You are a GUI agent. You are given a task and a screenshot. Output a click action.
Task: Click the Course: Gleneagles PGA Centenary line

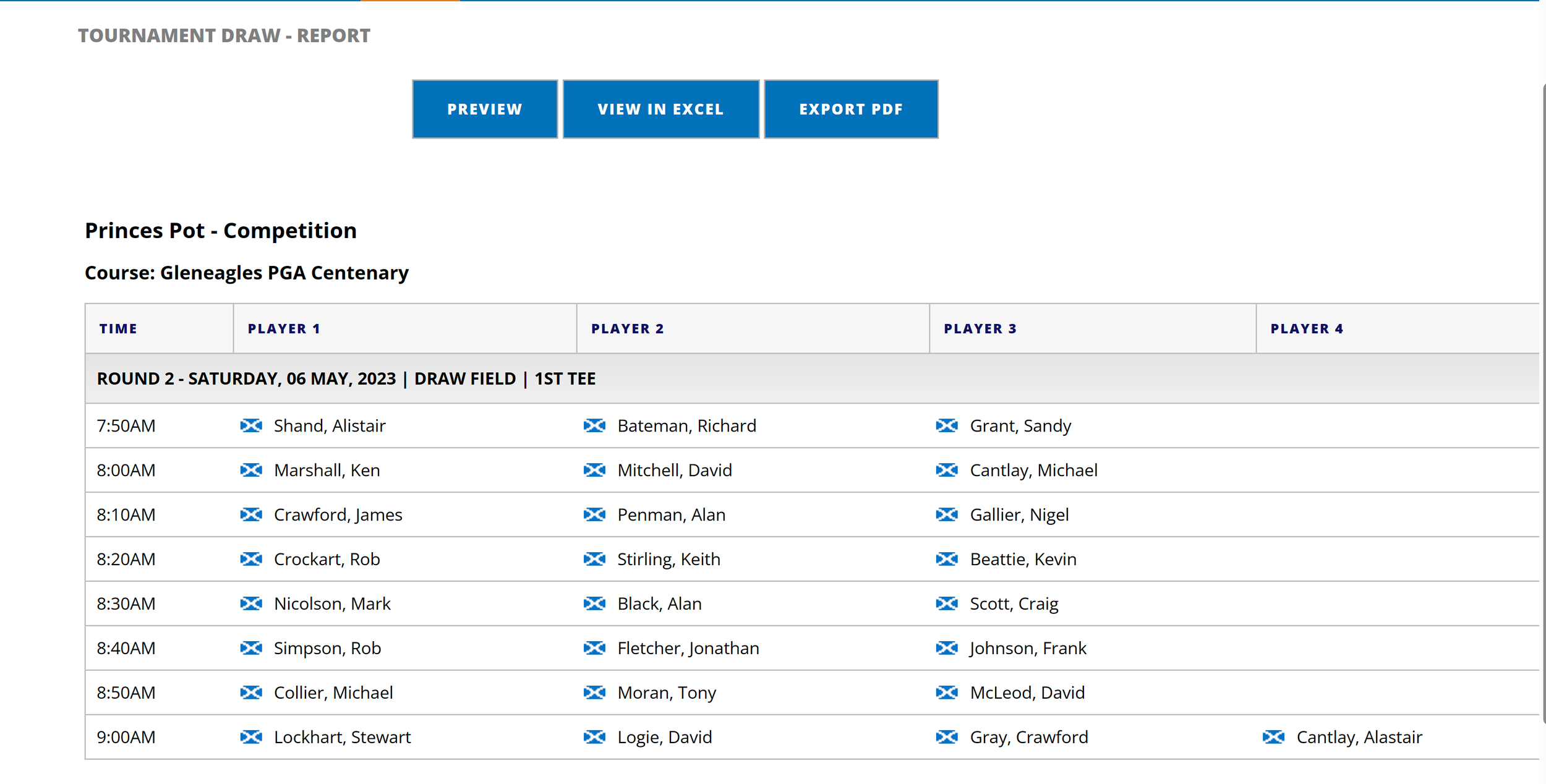(246, 273)
